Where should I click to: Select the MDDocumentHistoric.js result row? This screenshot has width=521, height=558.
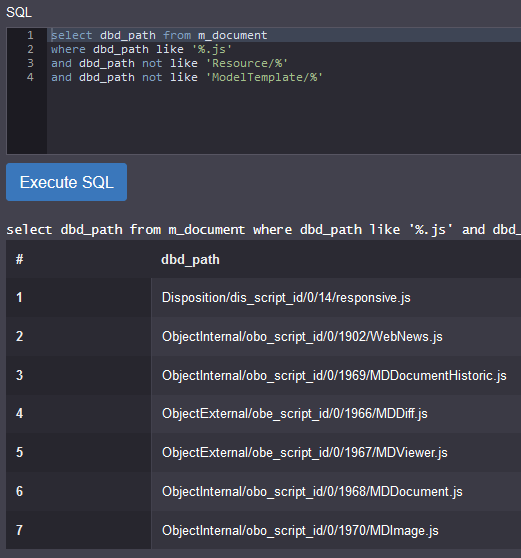(x=263, y=375)
